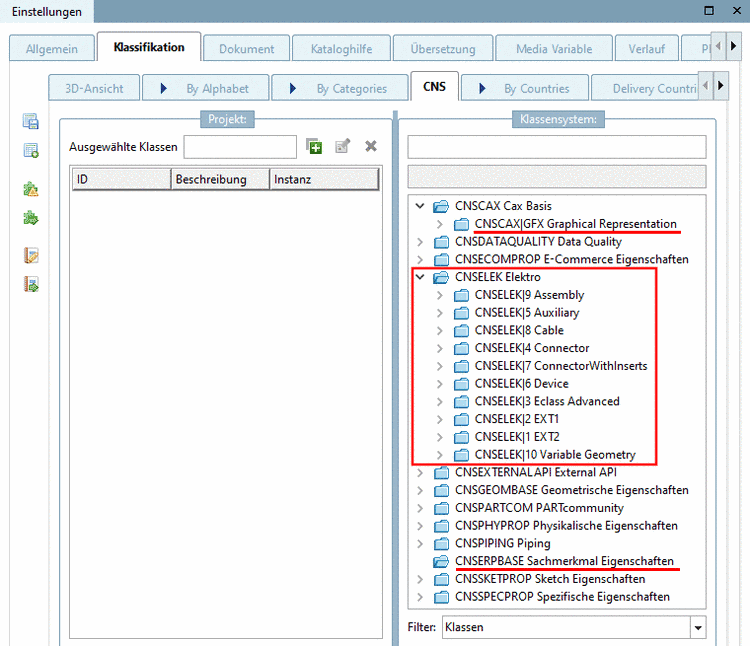Select CNSERPBASE Sachmerkmal Eigenschaften item
Viewport: 750px width, 646px height.
(x=564, y=561)
